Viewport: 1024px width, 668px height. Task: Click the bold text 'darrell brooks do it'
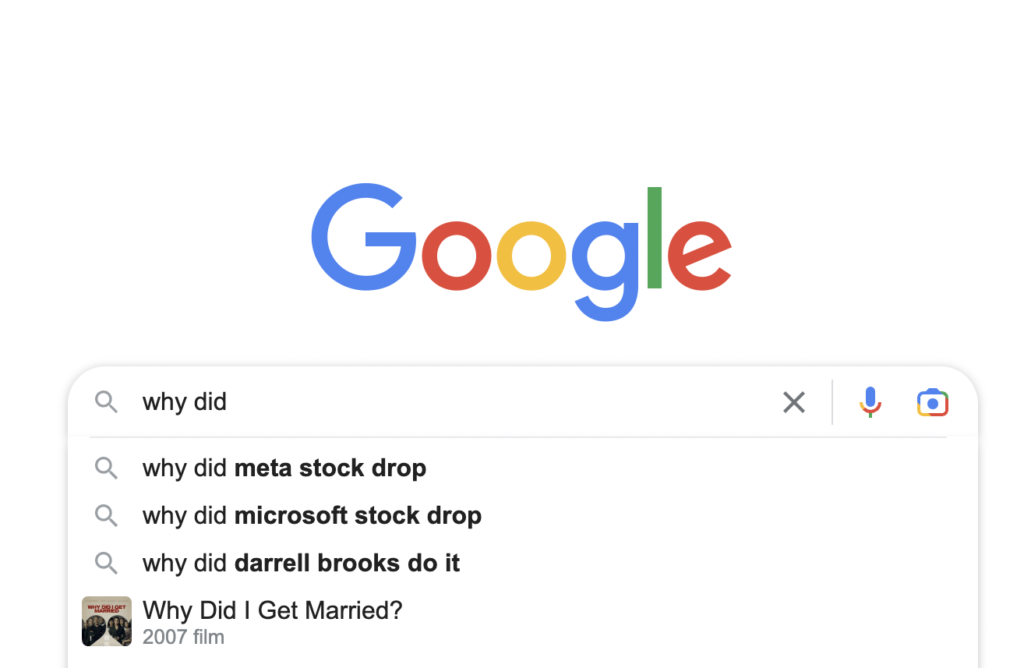click(347, 563)
